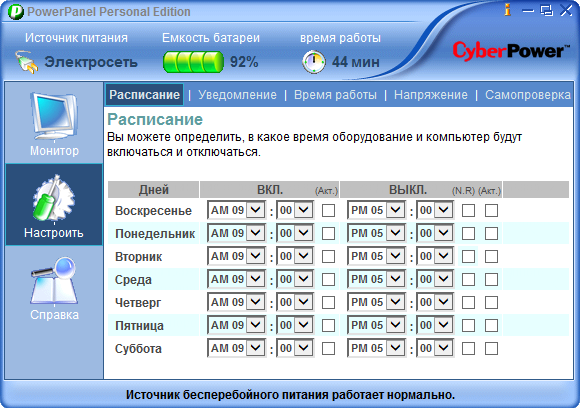This screenshot has width=580, height=408.
Task: Select the Настроить screwdriver icon
Action: tap(54, 198)
